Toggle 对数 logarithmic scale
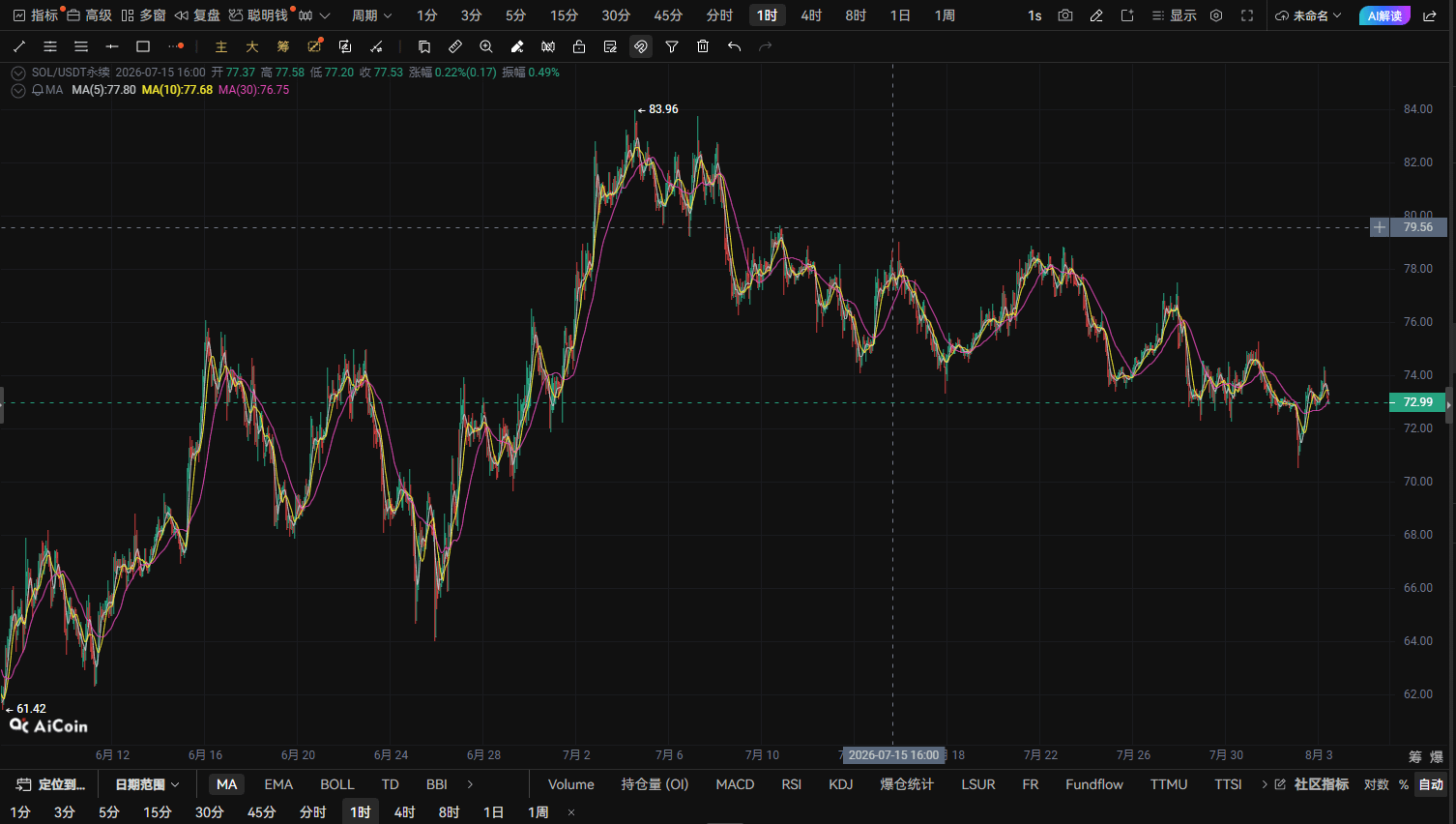The height and width of the screenshot is (824, 1456). [1376, 784]
